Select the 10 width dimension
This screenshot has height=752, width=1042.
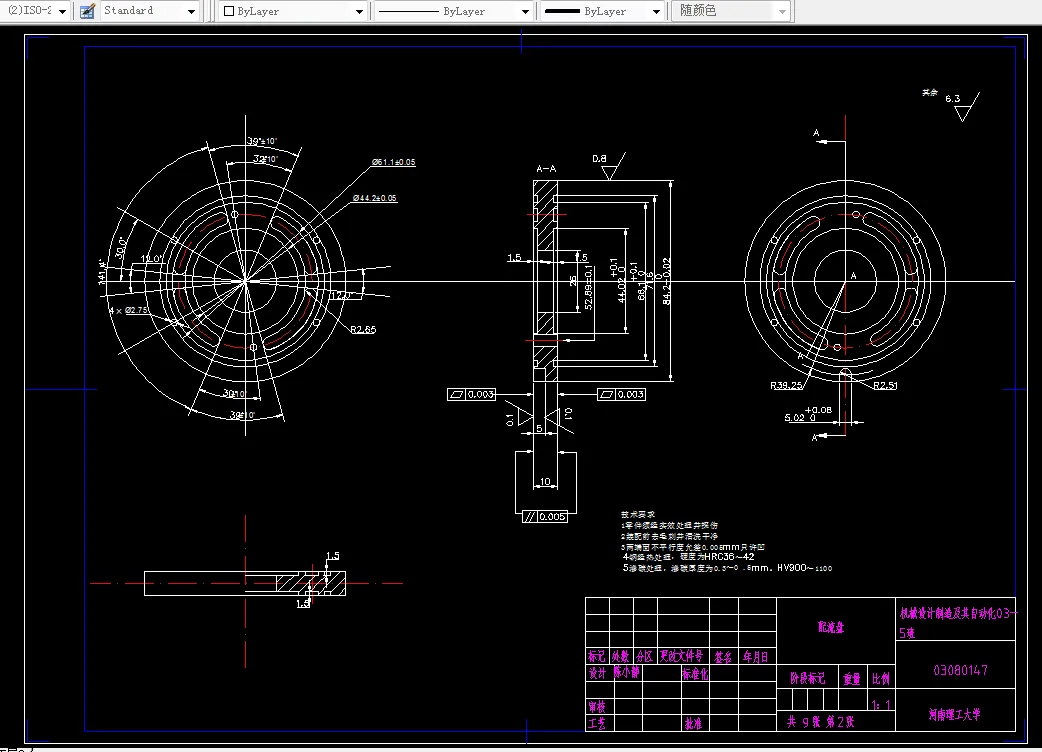545,482
